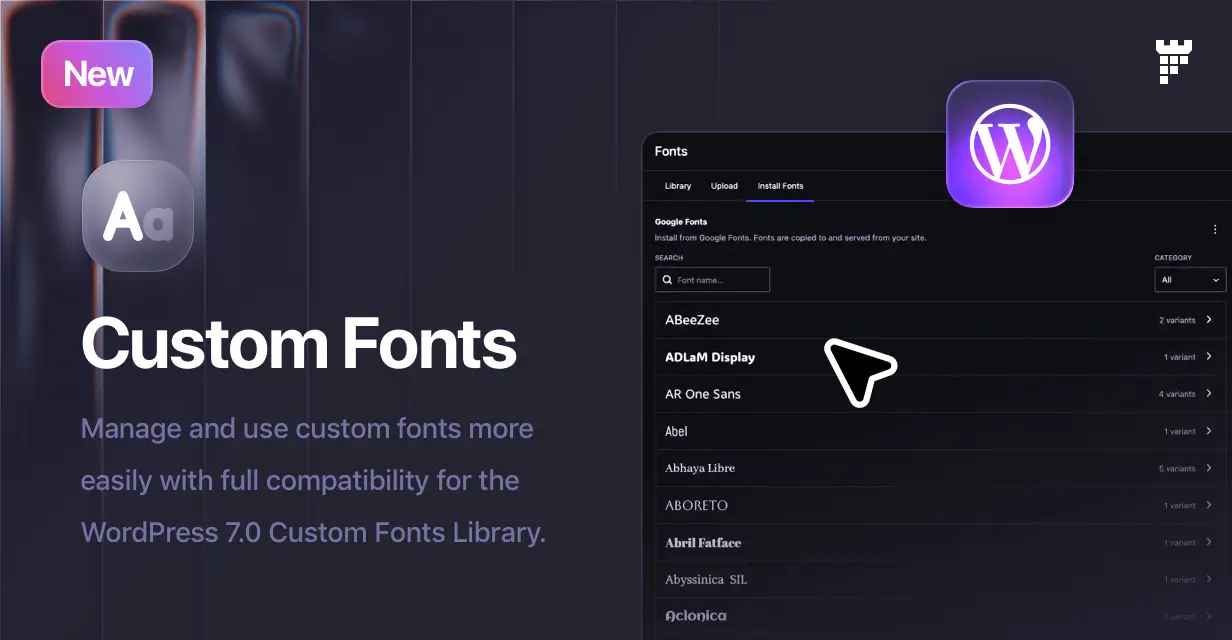1232x640 pixels.
Task: Select the Aclonica font name
Action: [x=696, y=616]
